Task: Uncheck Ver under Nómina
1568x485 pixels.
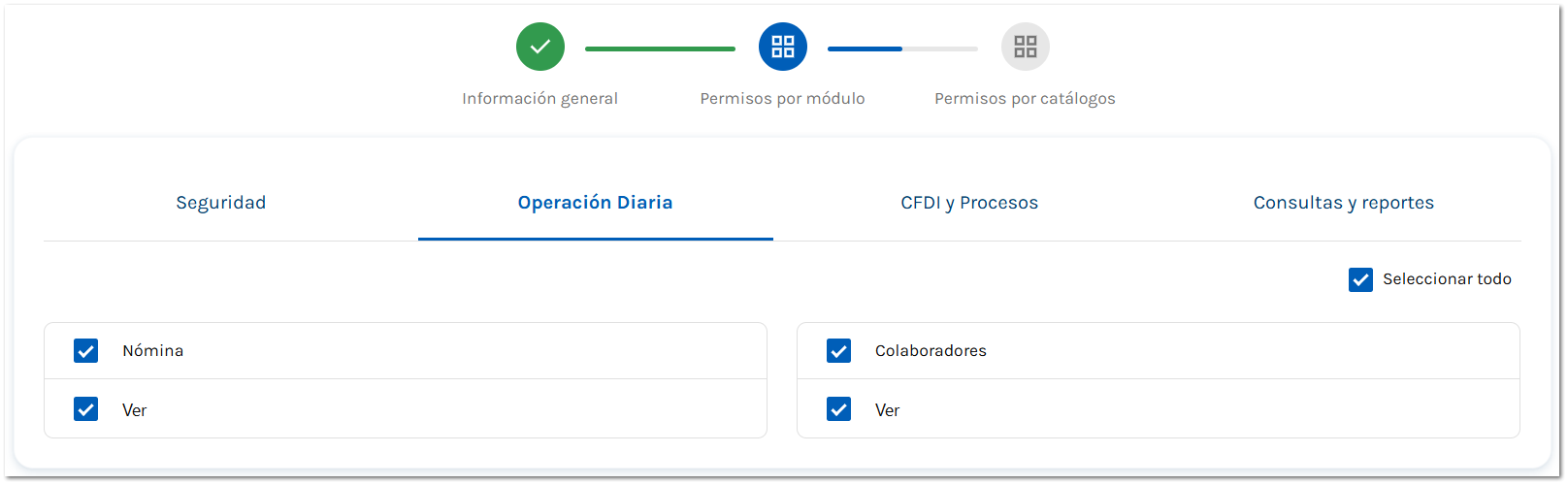Action: coord(86,409)
